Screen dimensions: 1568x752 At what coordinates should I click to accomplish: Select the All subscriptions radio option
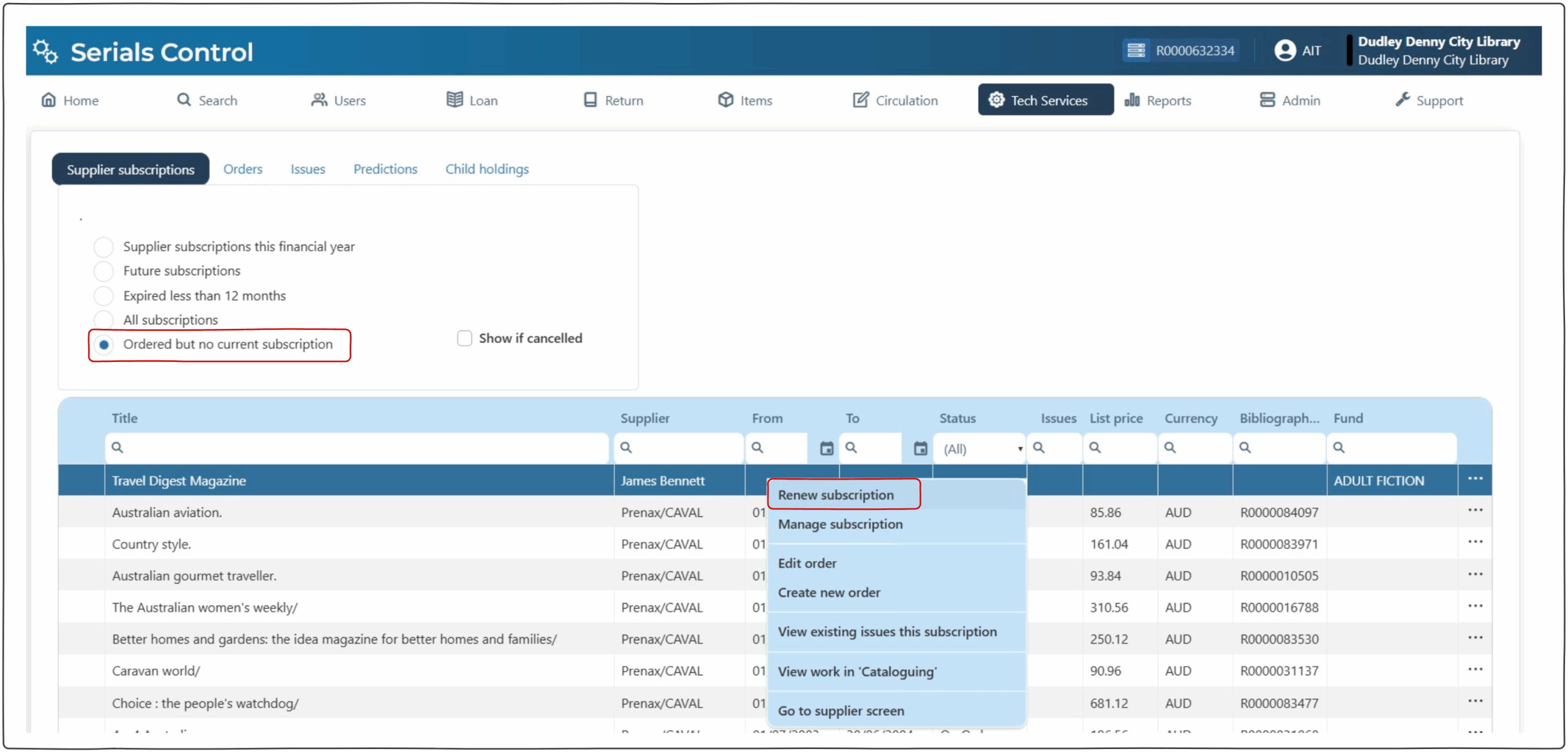pyautogui.click(x=104, y=320)
